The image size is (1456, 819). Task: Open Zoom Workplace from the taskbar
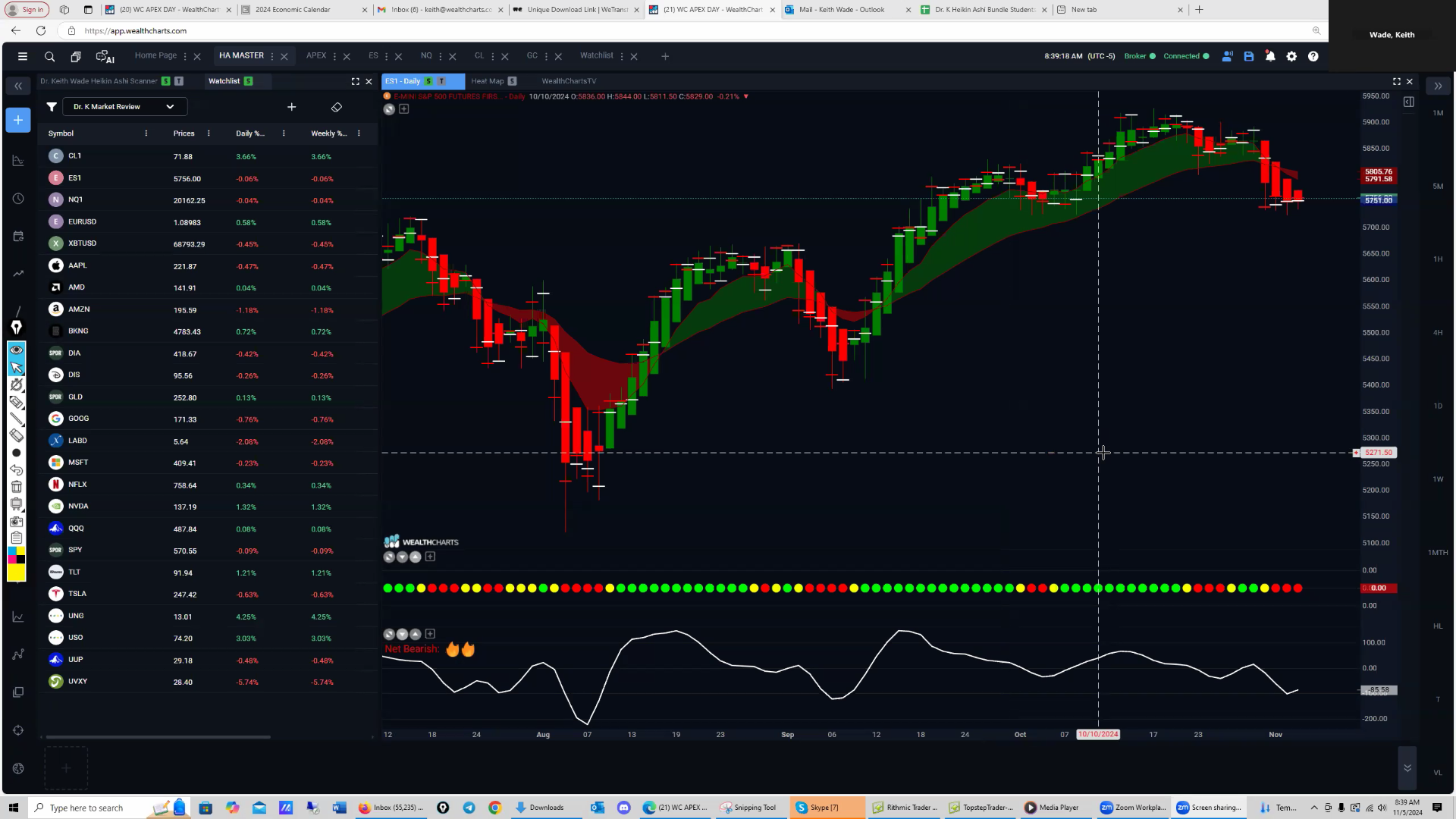(x=1133, y=808)
